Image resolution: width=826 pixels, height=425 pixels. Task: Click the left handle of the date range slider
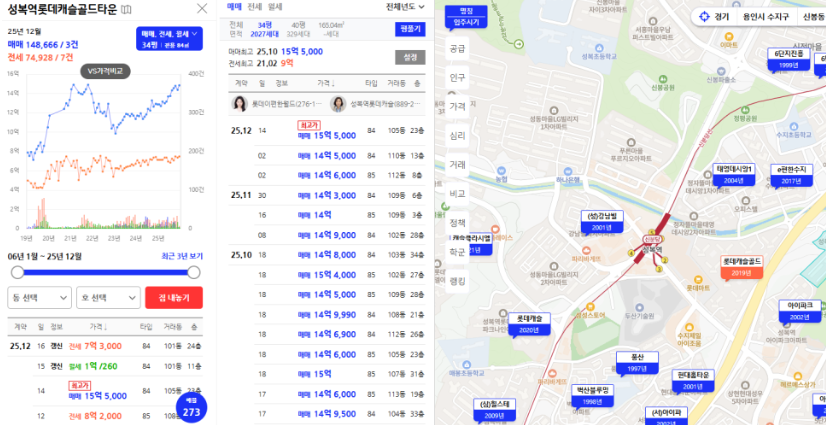click(x=18, y=272)
